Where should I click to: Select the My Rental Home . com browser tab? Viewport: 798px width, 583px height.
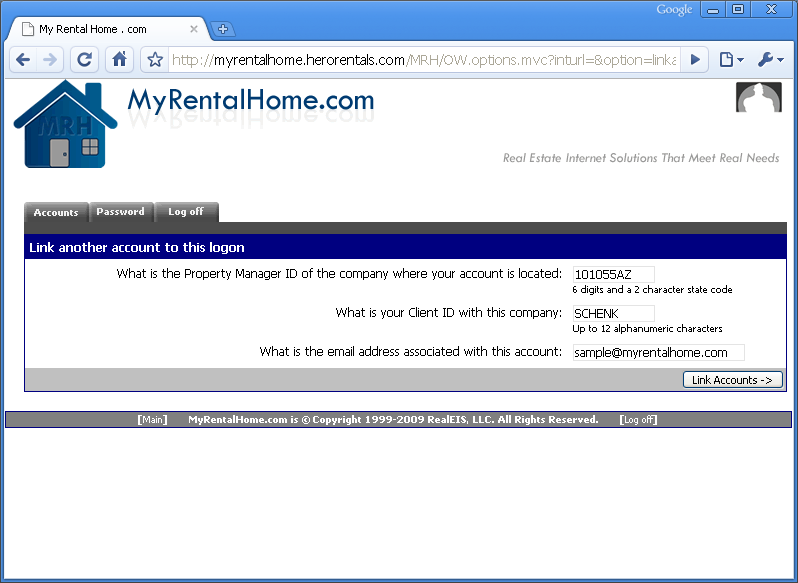tap(107, 30)
